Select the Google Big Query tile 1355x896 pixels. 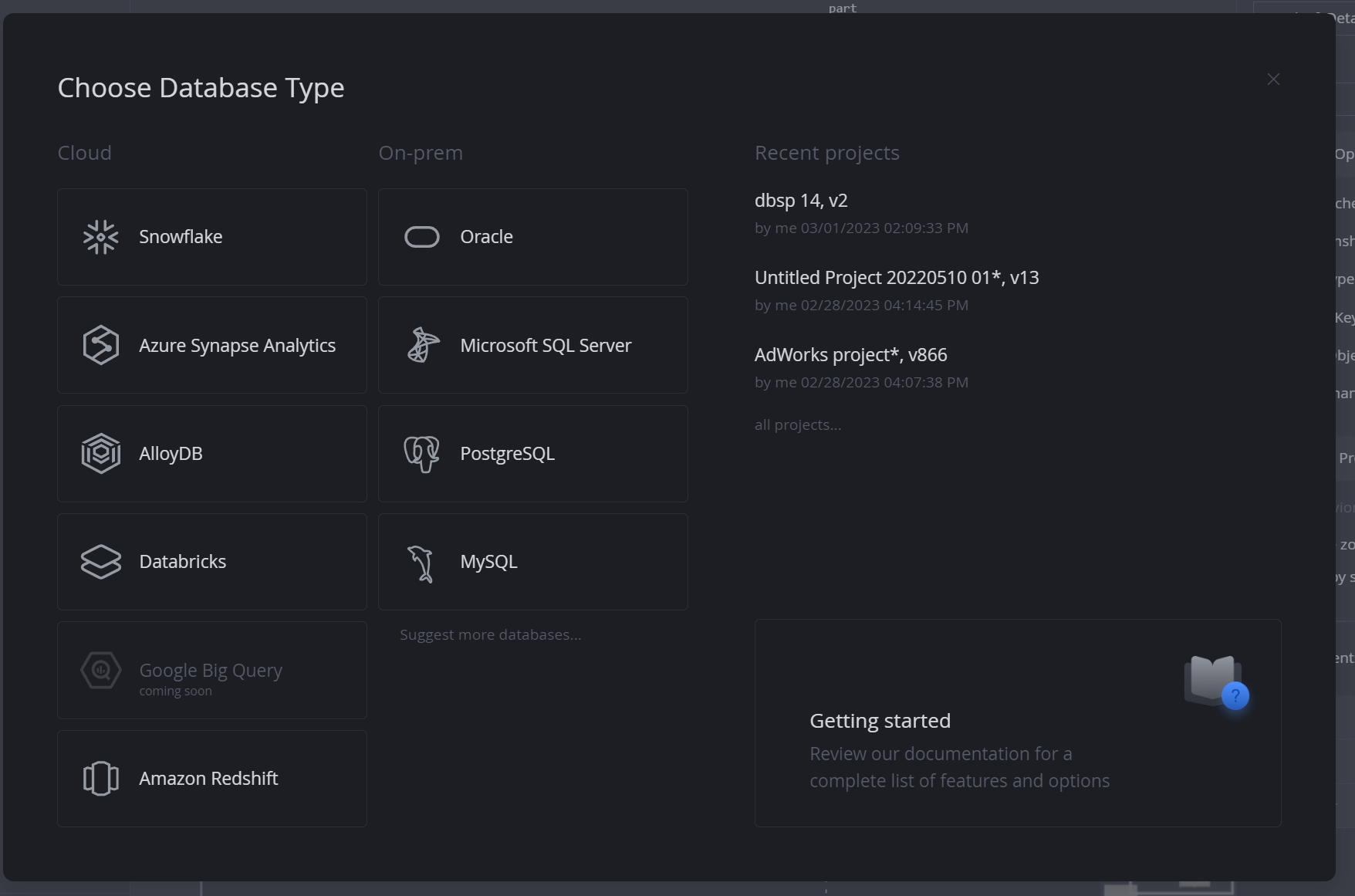(211, 670)
